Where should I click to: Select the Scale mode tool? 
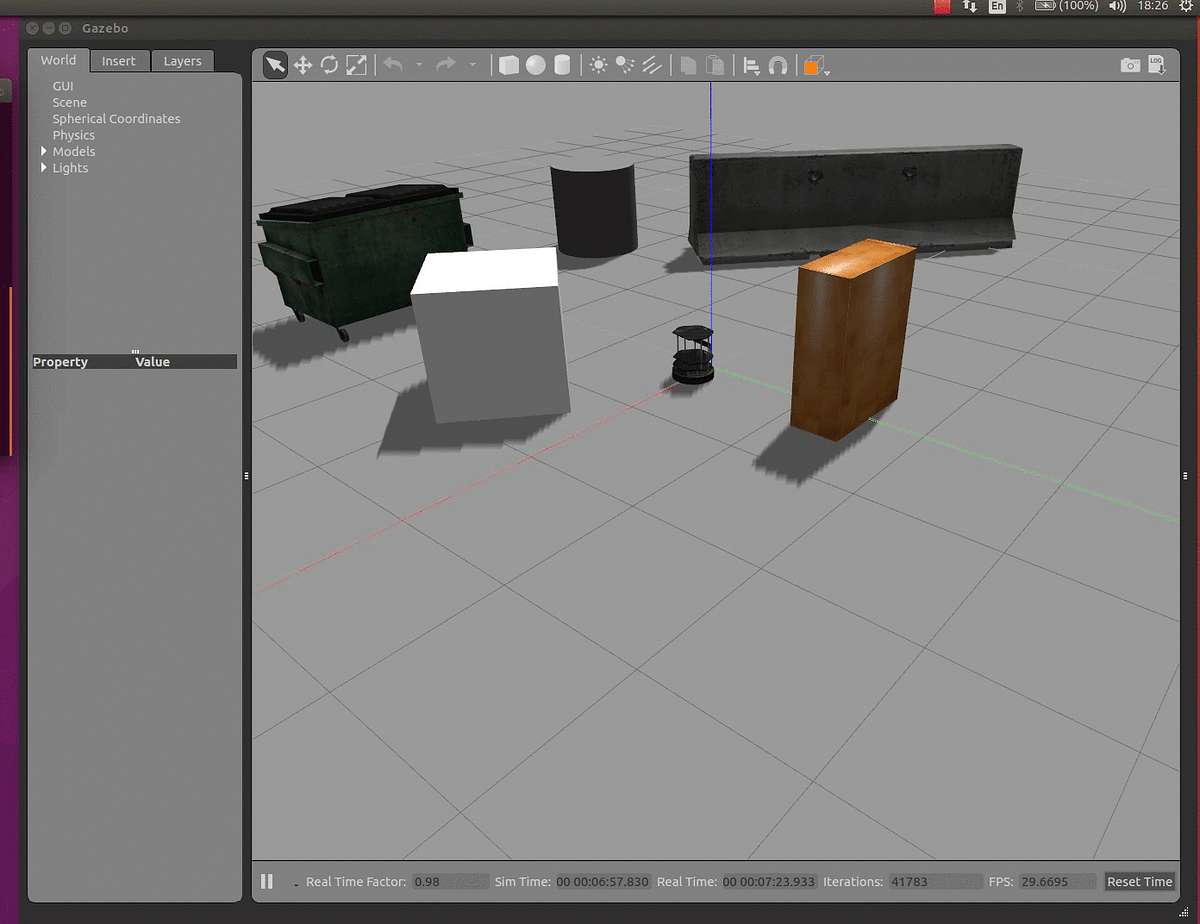[x=354, y=64]
